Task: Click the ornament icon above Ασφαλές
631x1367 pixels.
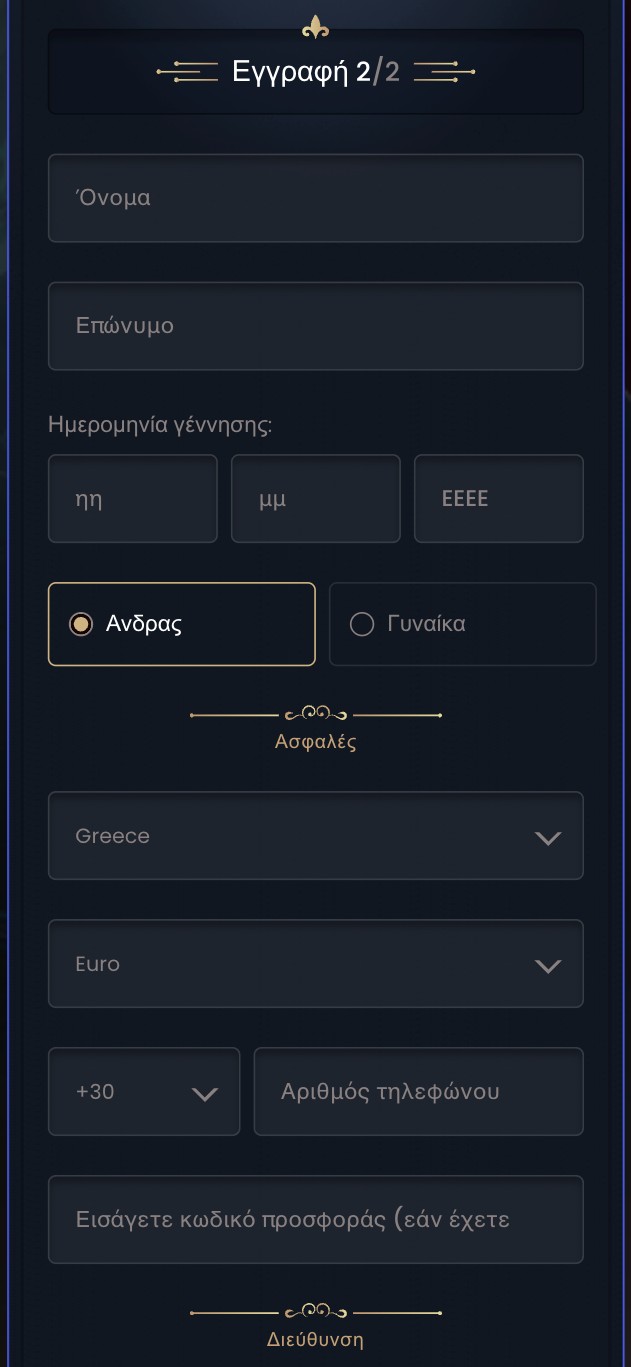Action: tap(316, 714)
